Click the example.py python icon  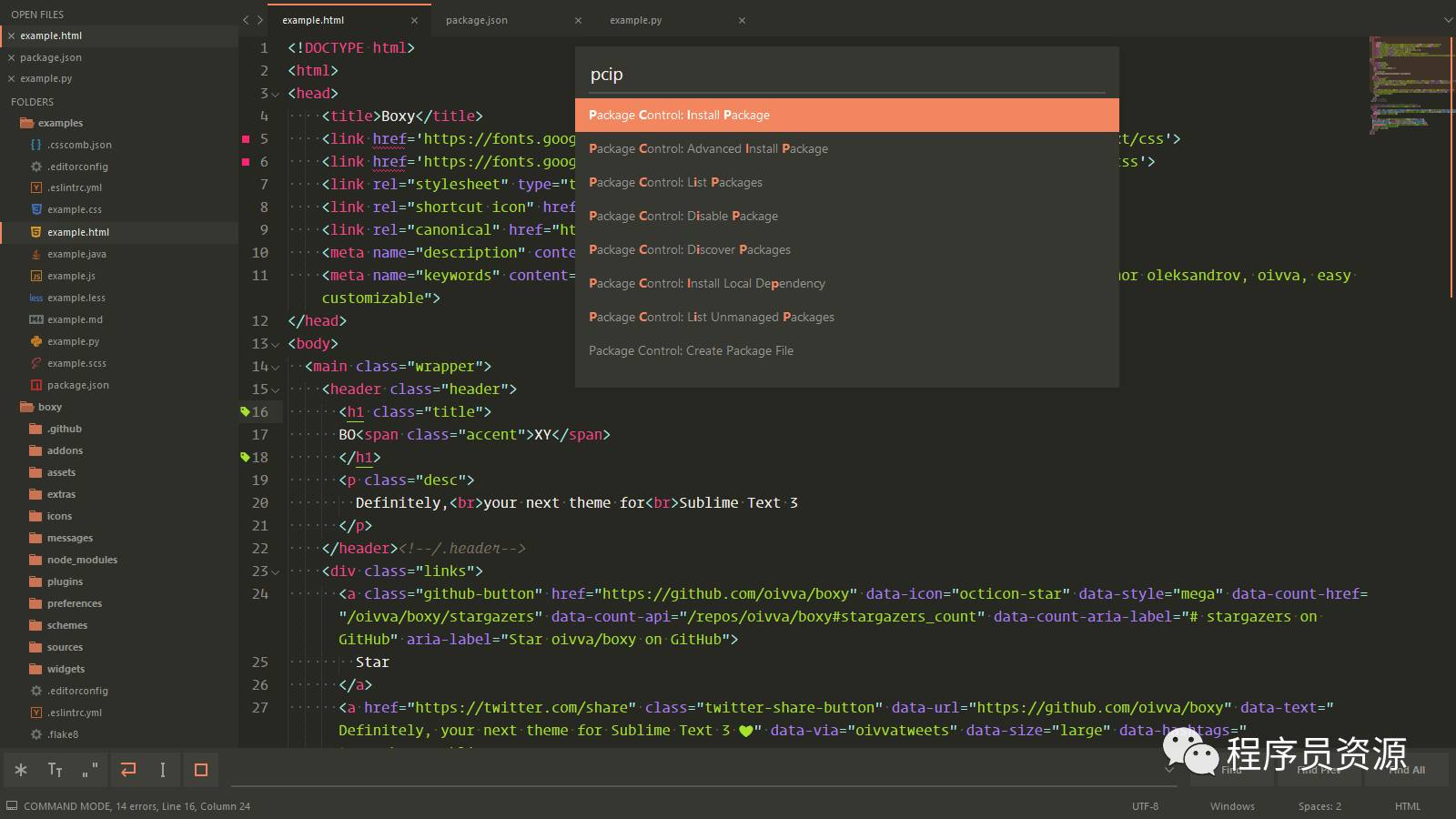[x=36, y=341]
